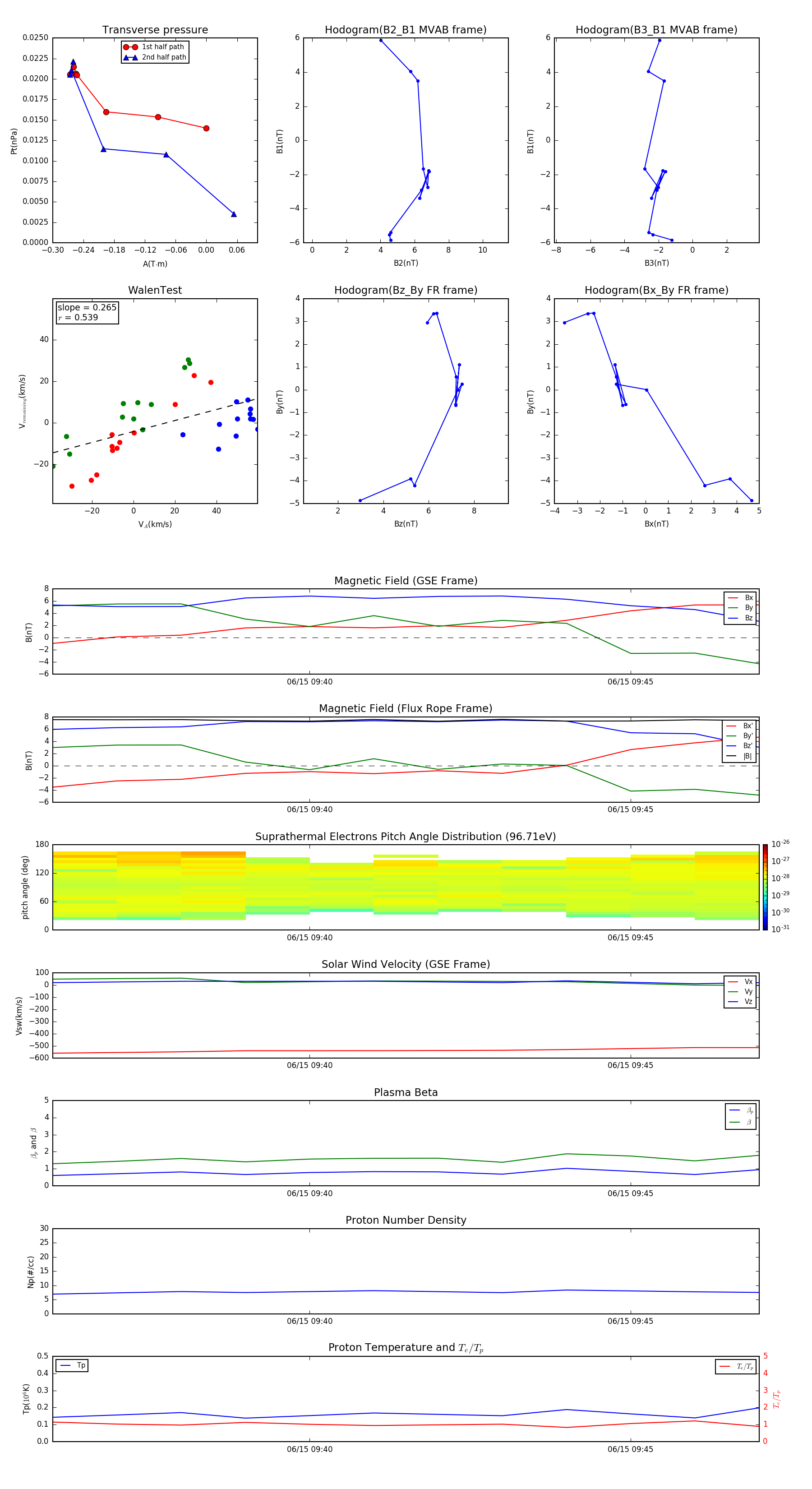
Task: Select the βp legend entry in Plasma Beta plot
Action: 742,1110
